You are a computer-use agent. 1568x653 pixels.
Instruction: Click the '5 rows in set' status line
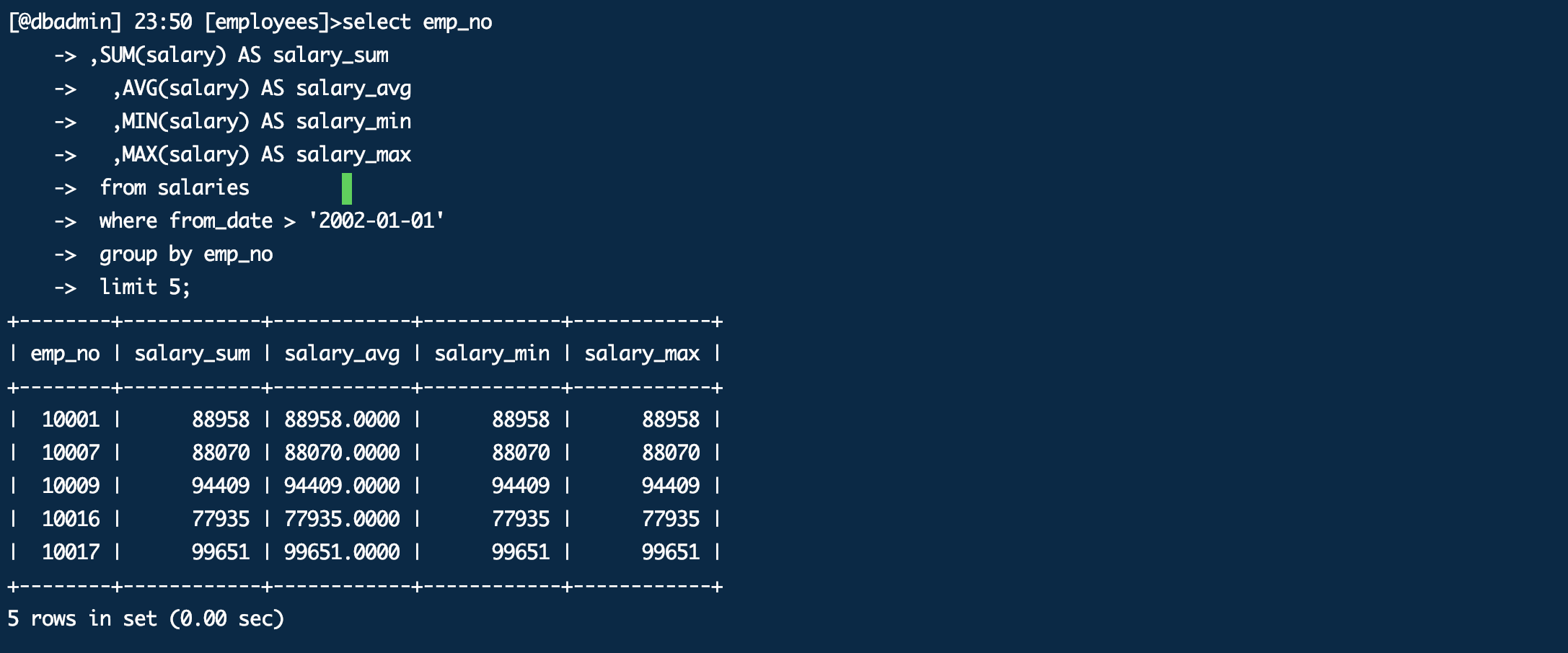[x=146, y=619]
